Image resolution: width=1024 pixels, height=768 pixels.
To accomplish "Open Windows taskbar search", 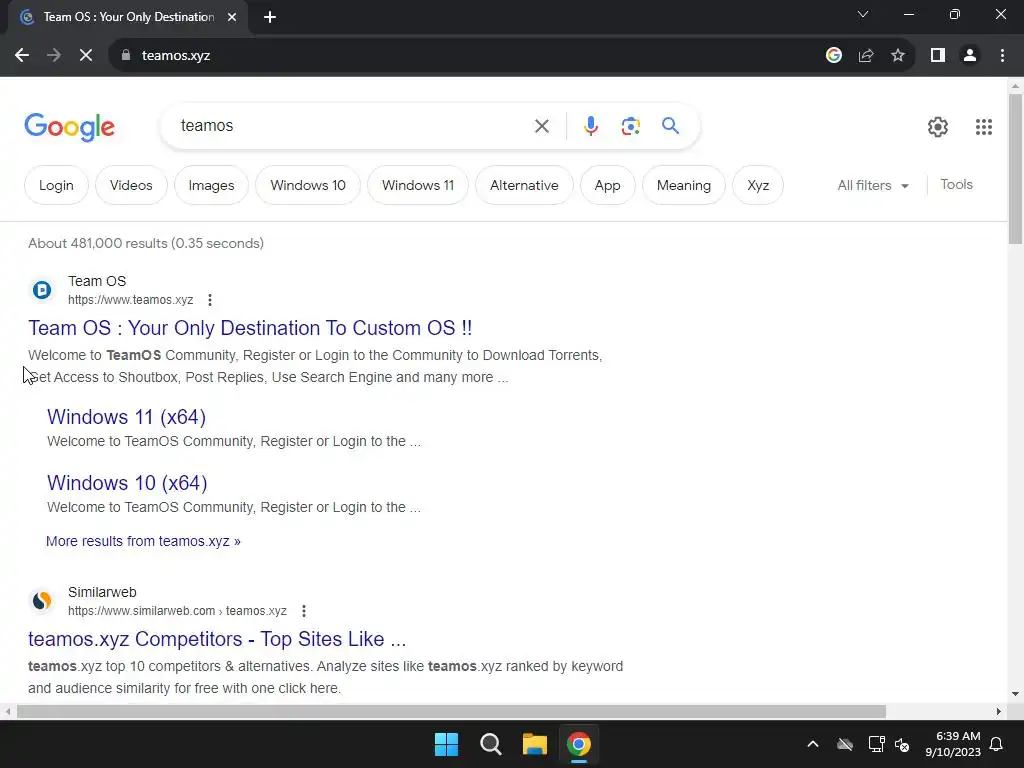I will point(490,744).
